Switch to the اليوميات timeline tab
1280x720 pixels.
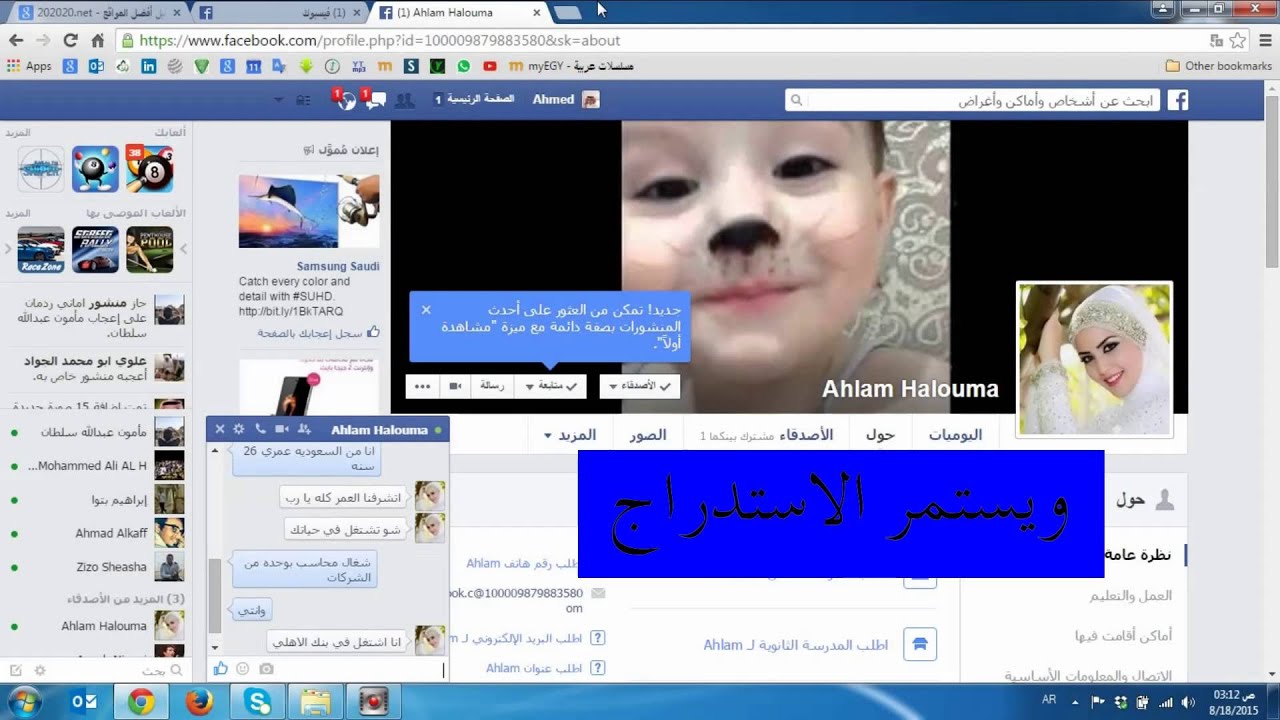(x=955, y=435)
